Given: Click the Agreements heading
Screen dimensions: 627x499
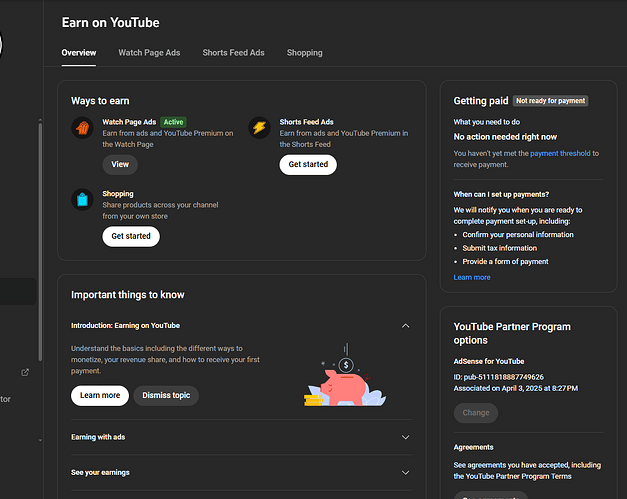Looking at the screenshot, I should [473, 447].
